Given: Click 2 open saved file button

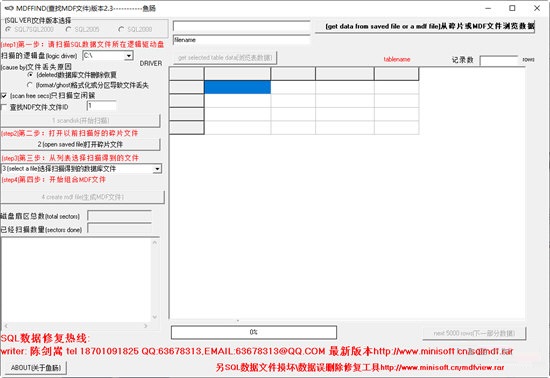Looking at the screenshot, I should tap(80, 144).
